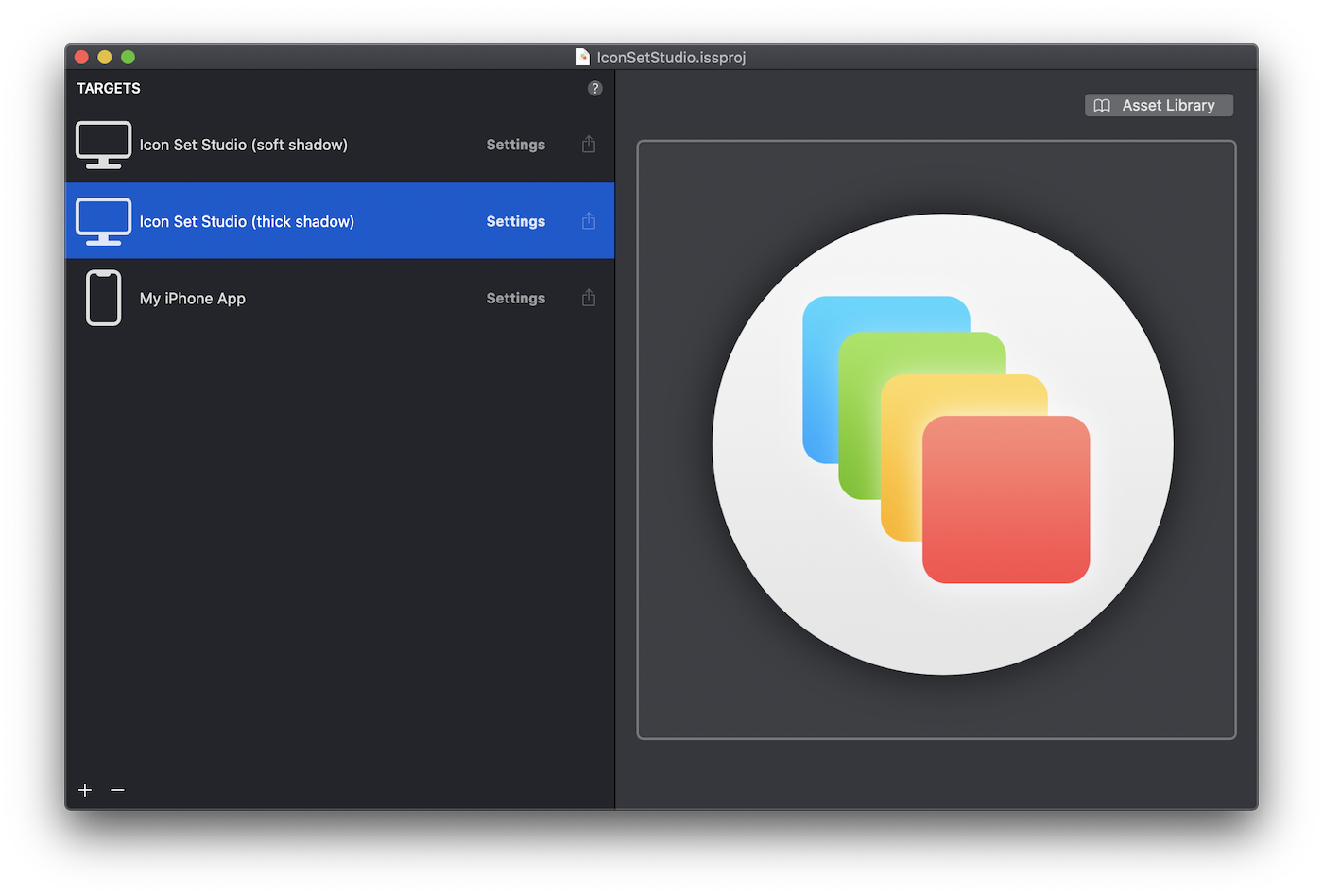Click the share icon for My iPhone App
1323x896 pixels.
coord(588,297)
